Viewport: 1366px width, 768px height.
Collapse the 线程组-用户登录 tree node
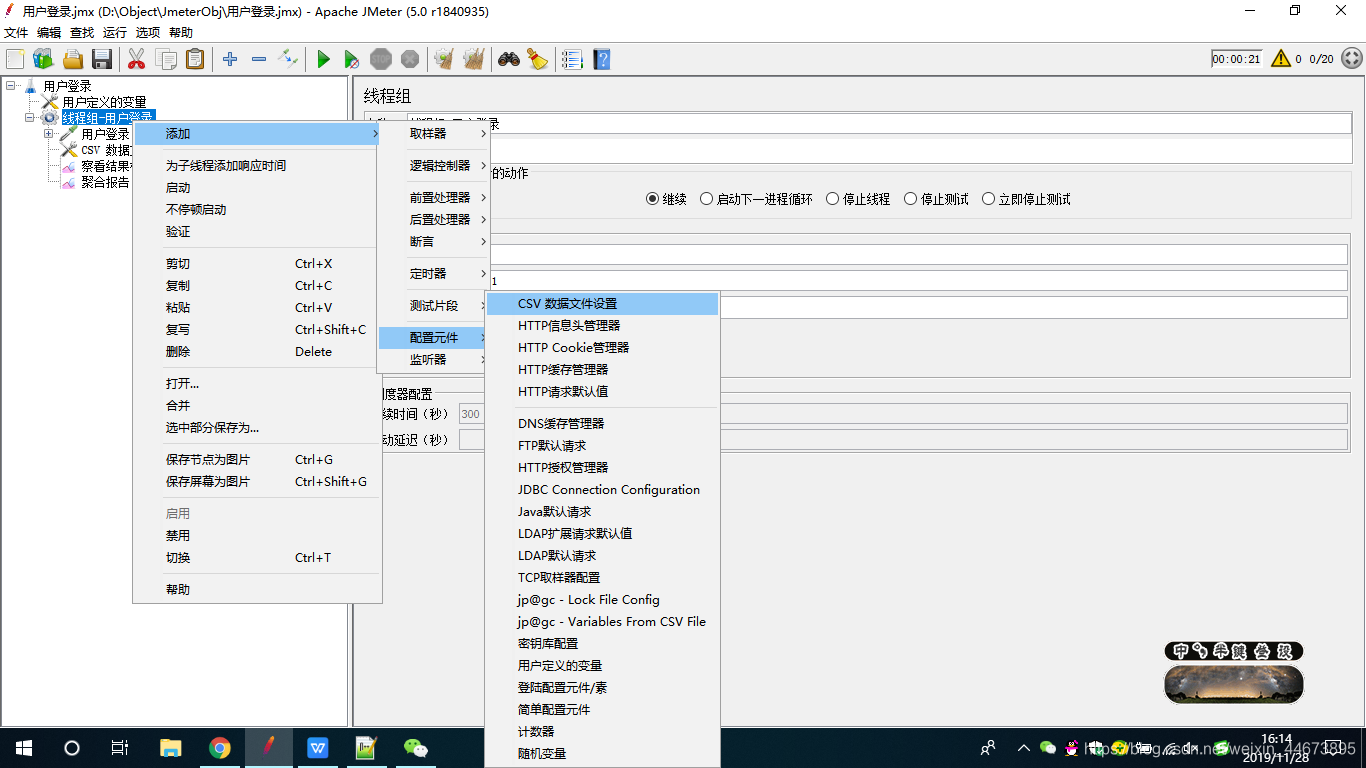pyautogui.click(x=30, y=118)
